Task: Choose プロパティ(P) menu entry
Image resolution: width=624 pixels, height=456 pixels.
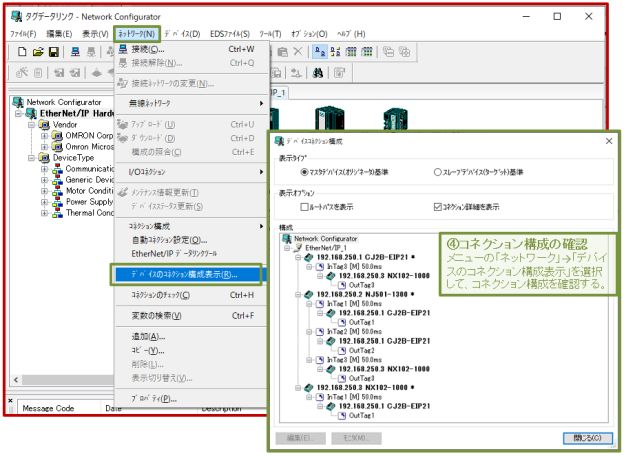Action: pyautogui.click(x=191, y=399)
